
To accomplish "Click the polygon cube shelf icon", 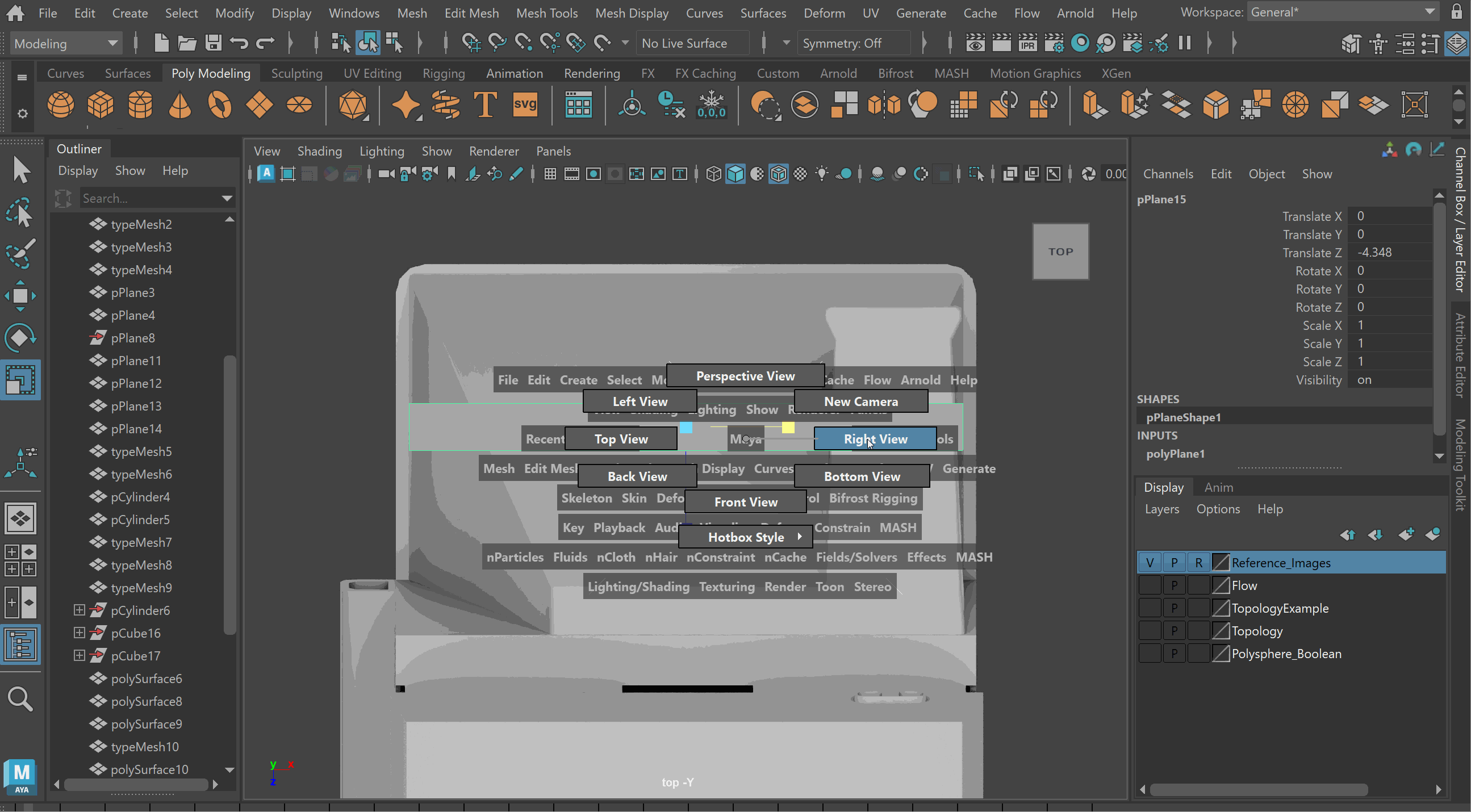I will coord(101,105).
